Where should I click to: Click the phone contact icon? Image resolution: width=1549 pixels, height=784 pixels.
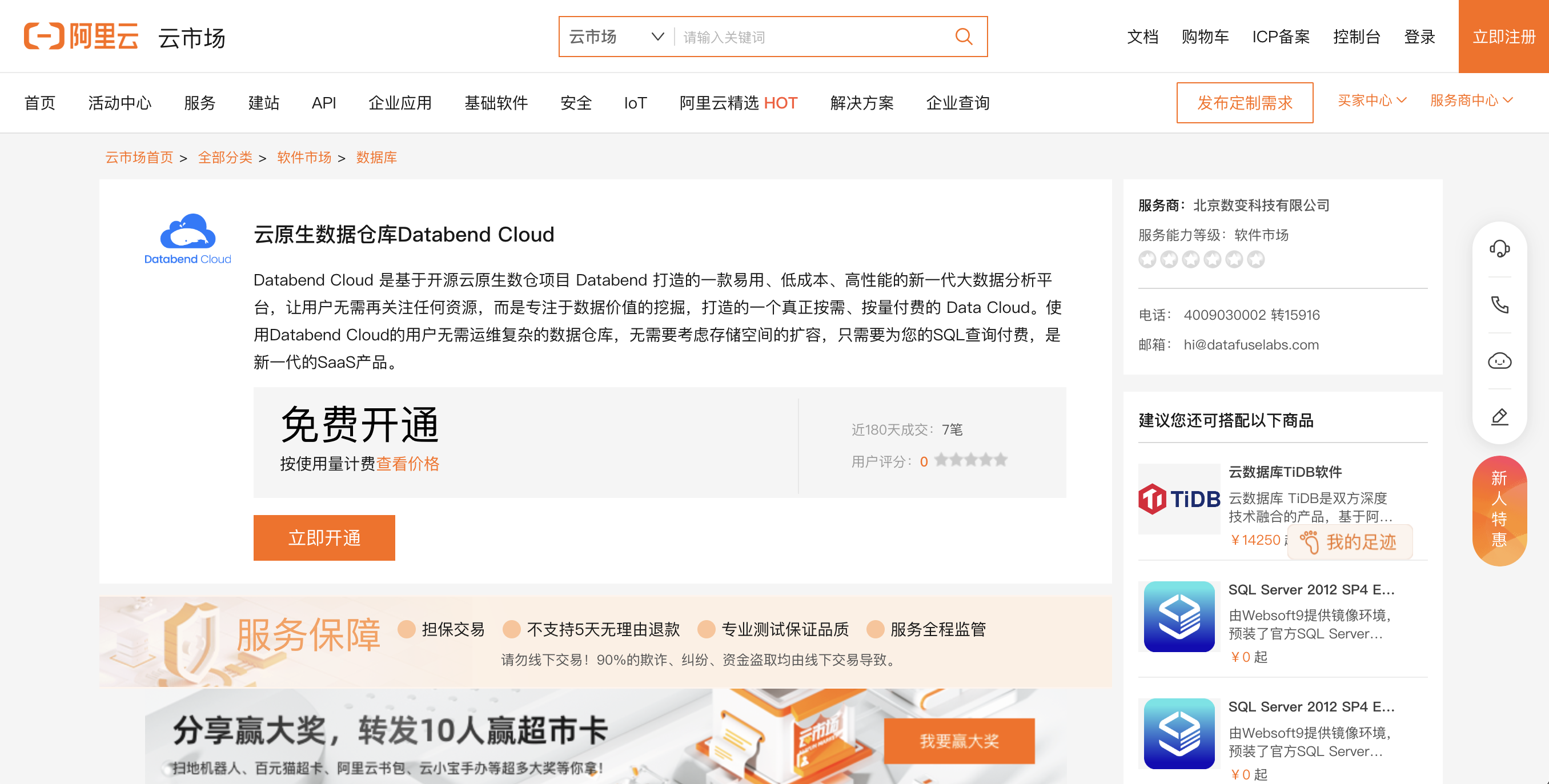(1499, 305)
